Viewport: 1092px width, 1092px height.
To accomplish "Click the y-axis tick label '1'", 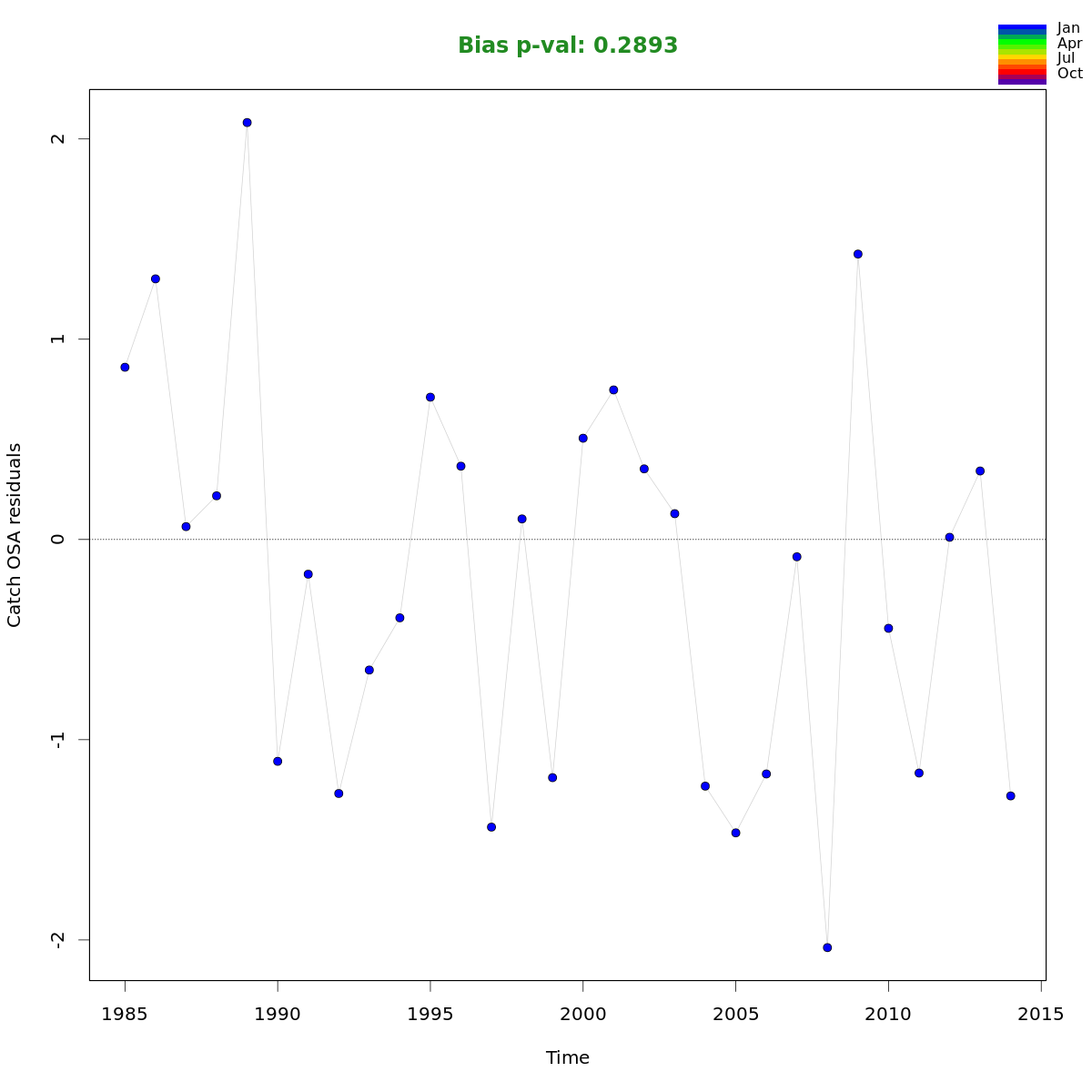I will [58, 339].
